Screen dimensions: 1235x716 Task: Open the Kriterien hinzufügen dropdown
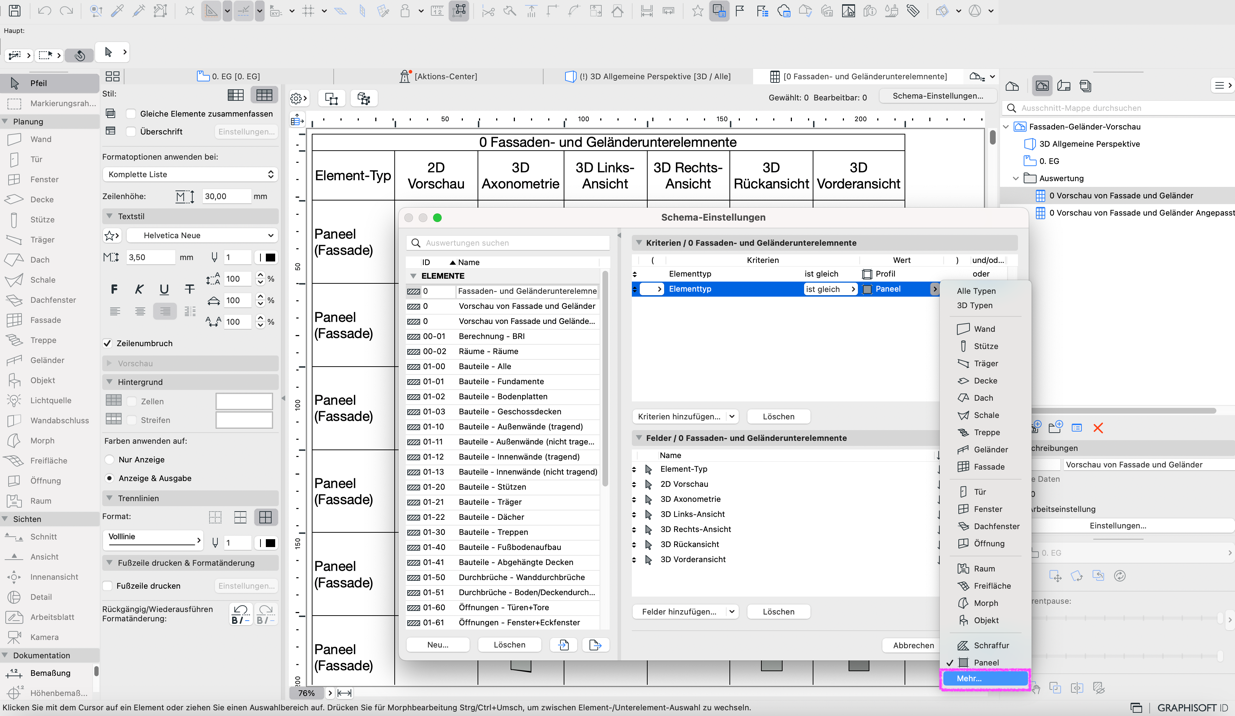point(686,416)
